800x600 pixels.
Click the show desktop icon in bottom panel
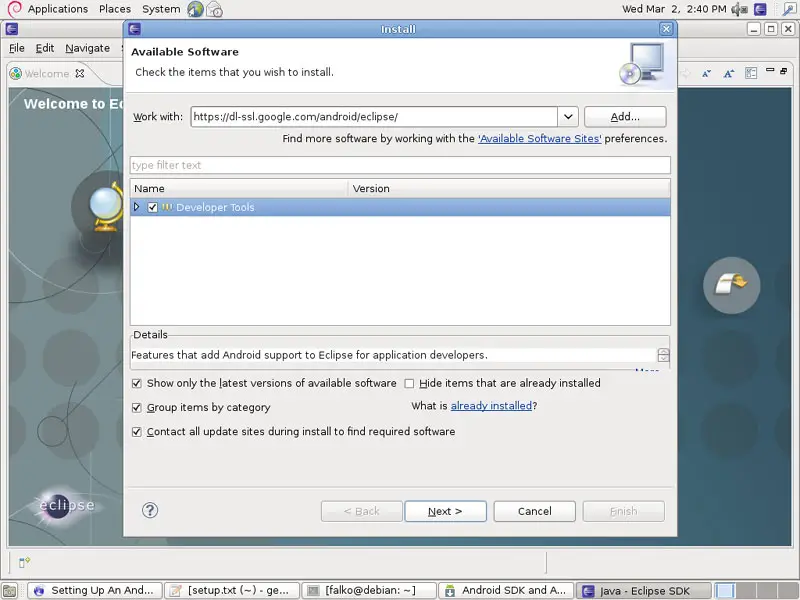[10, 590]
